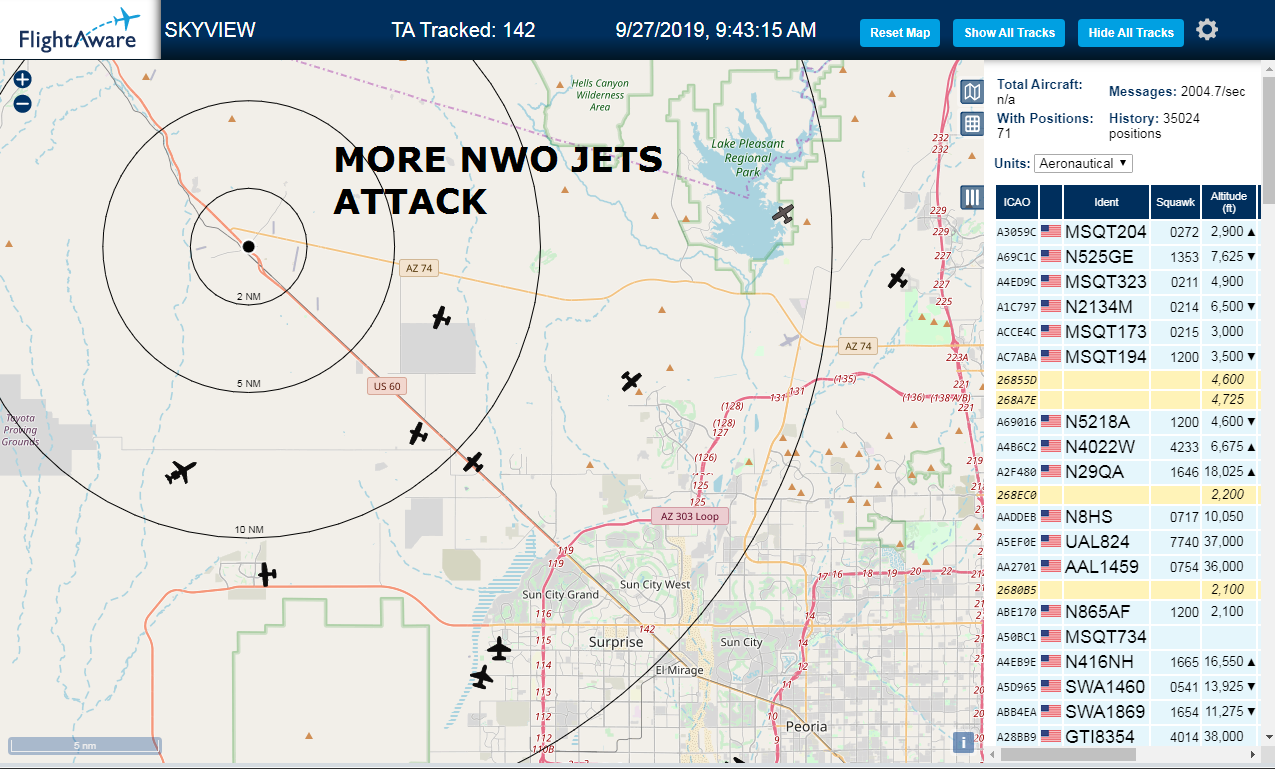Image resolution: width=1275 pixels, height=769 pixels.
Task: Click Reset Map button
Action: tap(900, 33)
